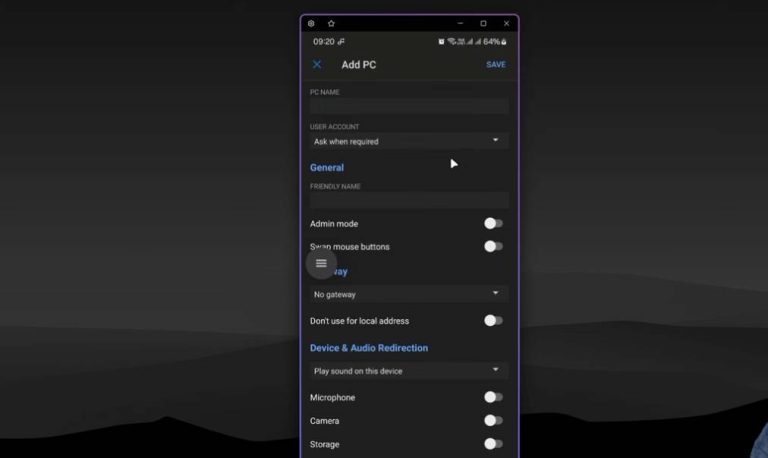Turn on Don't use for local address
The width and height of the screenshot is (768, 458).
pyautogui.click(x=493, y=320)
